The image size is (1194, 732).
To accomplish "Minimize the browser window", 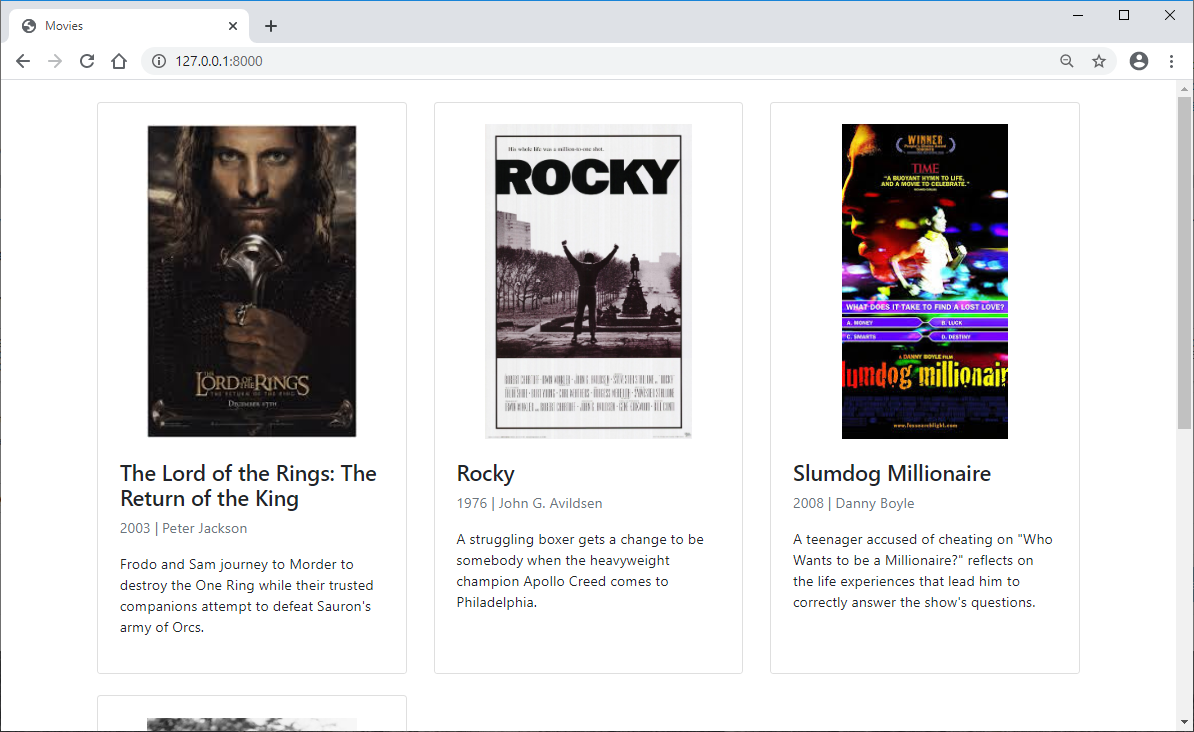I will tap(1077, 15).
